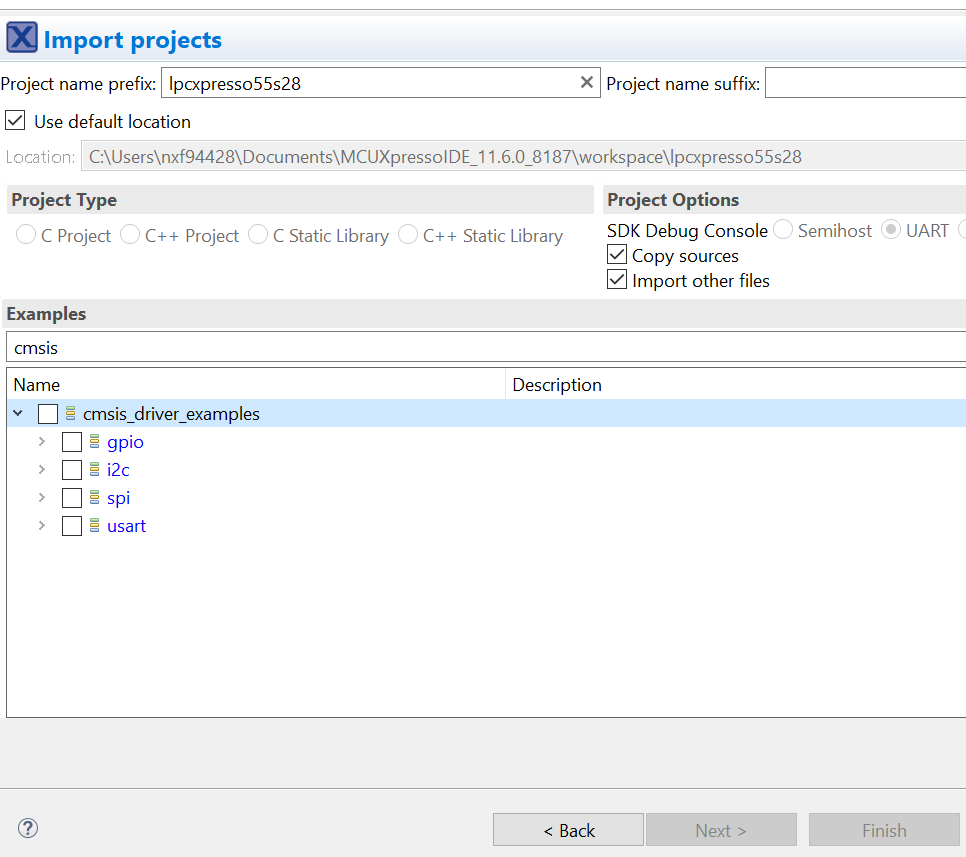Uncheck Use default location
Viewport: 966px width, 857px height.
pos(14,120)
